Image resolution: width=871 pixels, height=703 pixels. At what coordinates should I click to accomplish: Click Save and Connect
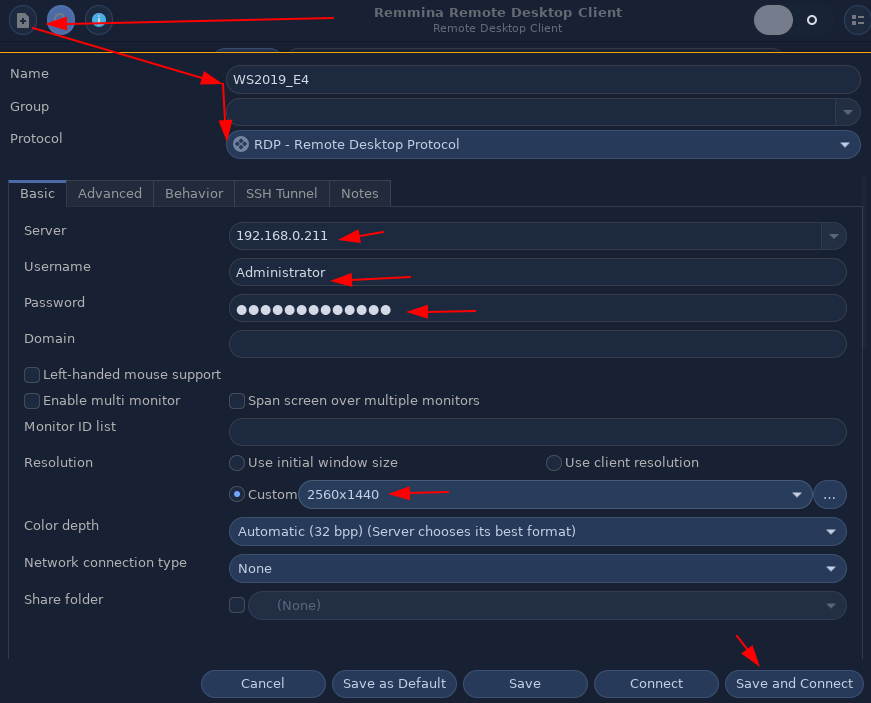click(x=794, y=684)
